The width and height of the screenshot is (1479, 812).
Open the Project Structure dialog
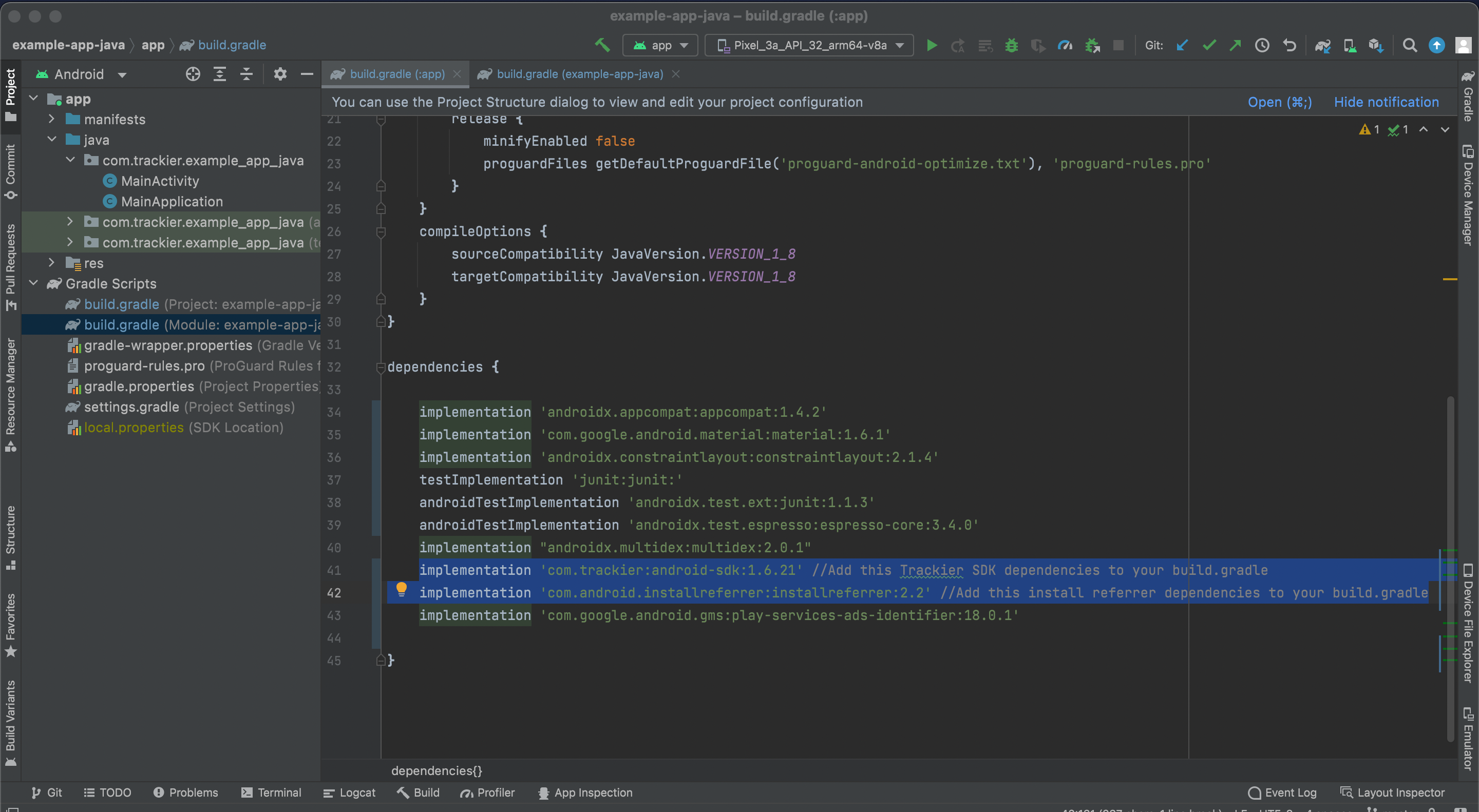pos(1281,102)
